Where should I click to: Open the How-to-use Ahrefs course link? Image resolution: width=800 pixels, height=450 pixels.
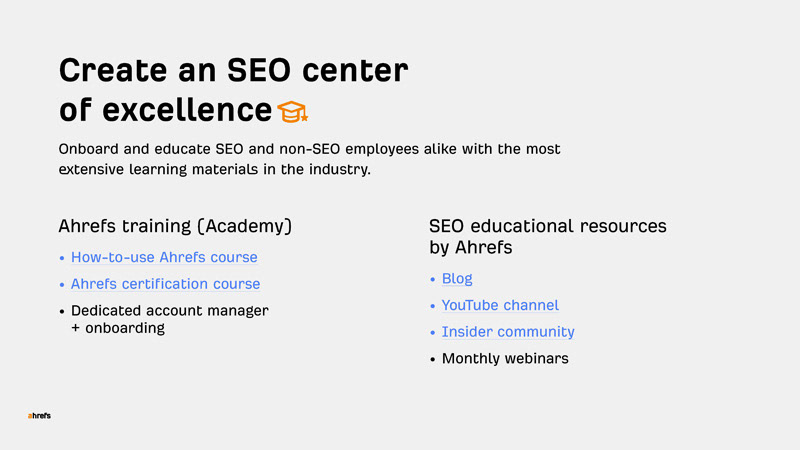pos(164,257)
